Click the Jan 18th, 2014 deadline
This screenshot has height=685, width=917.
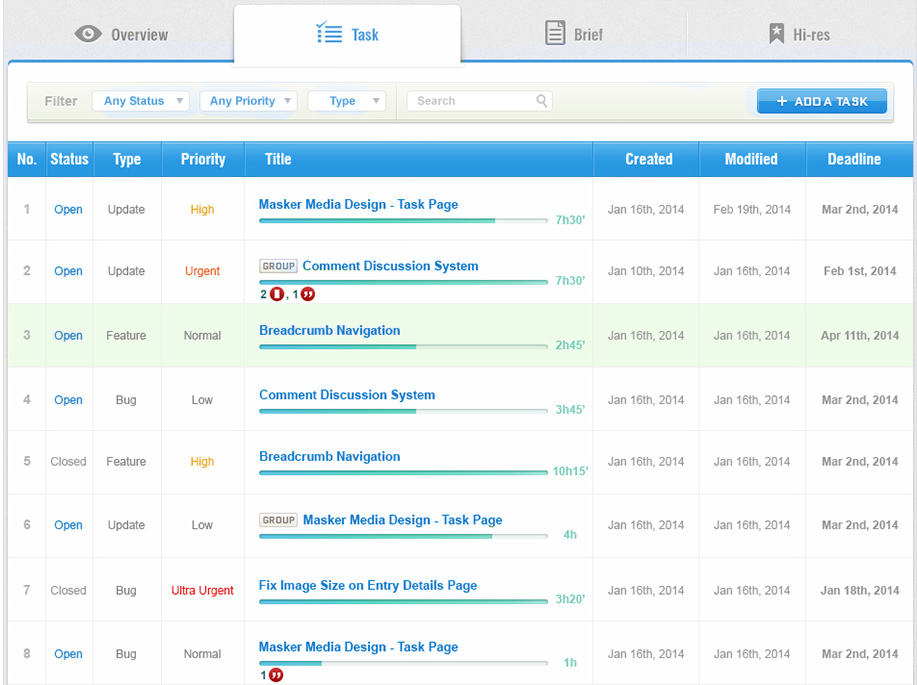[860, 591]
